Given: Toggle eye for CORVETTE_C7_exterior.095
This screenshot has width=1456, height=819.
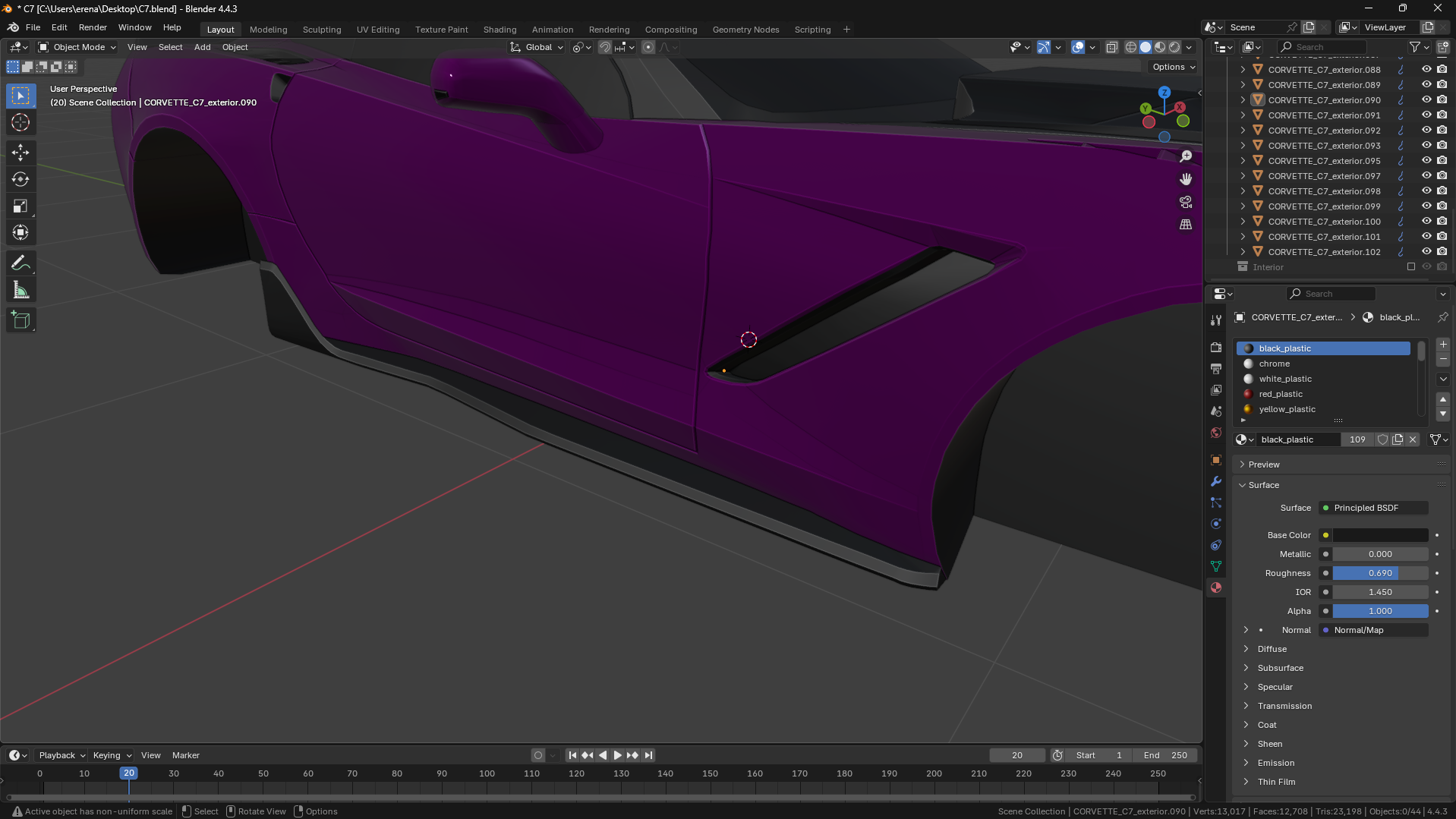Looking at the screenshot, I should pos(1426,160).
